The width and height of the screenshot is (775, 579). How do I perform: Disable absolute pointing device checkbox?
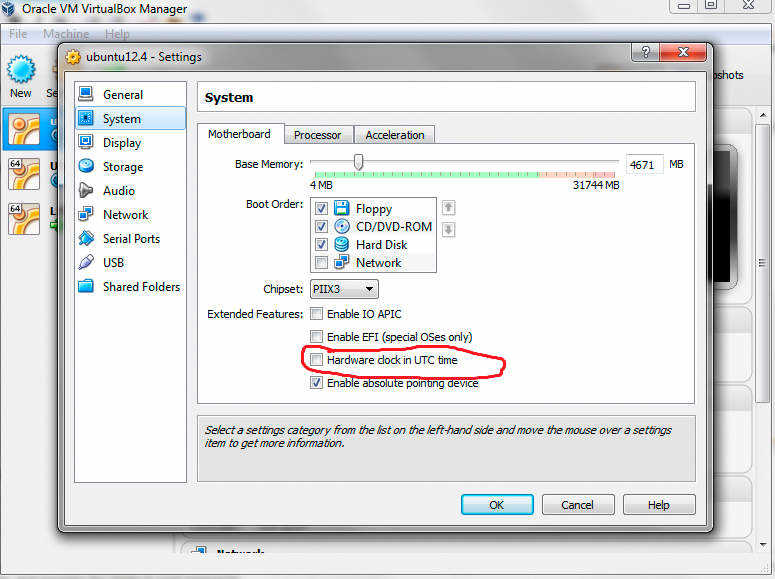click(316, 383)
